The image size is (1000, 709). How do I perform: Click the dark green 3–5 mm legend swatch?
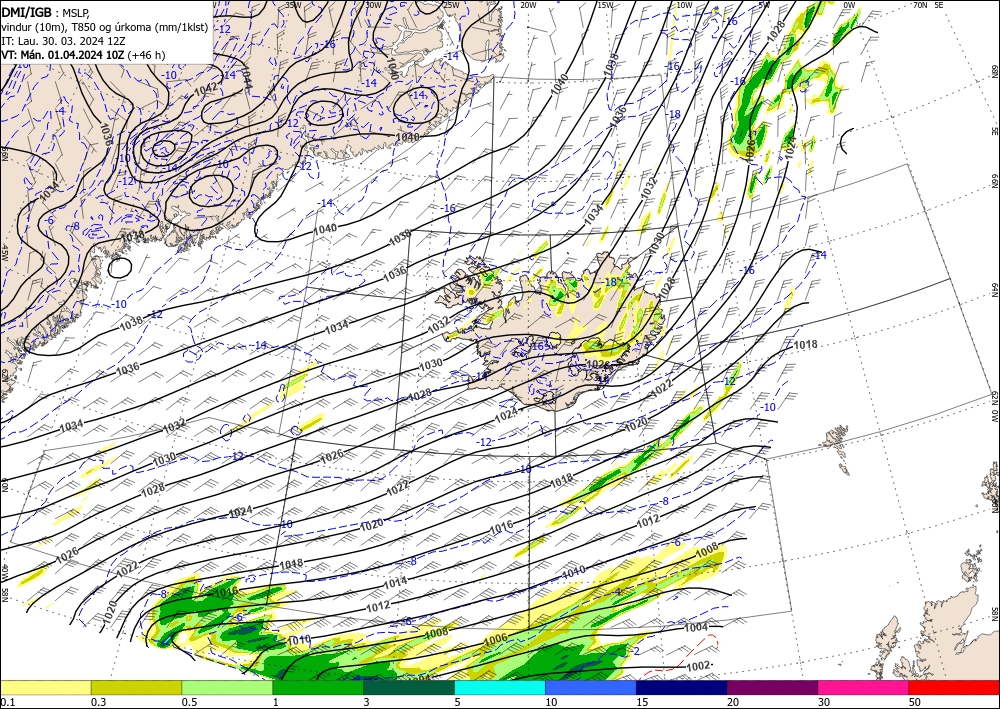pos(409,687)
